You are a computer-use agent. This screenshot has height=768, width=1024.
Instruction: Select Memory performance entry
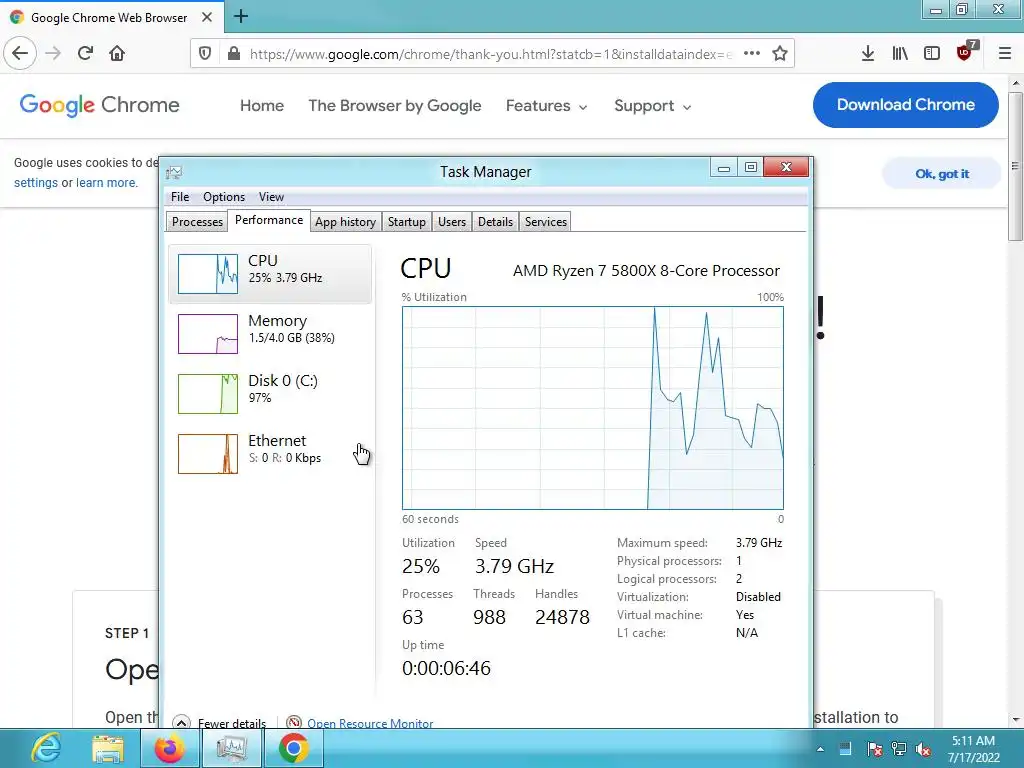(270, 333)
